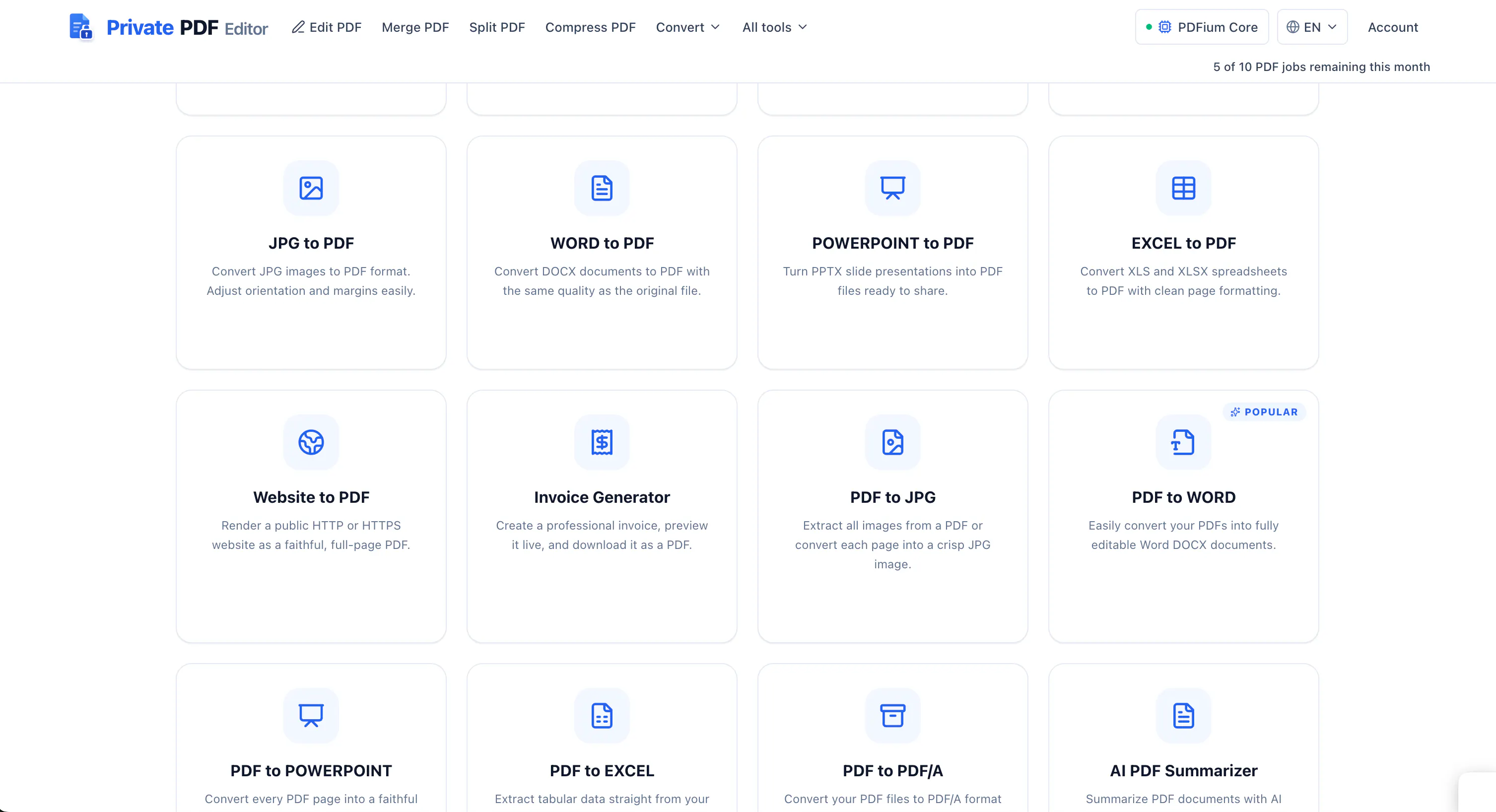This screenshot has height=812, width=1496.
Task: Open the Website to PDF globe icon
Action: click(311, 442)
